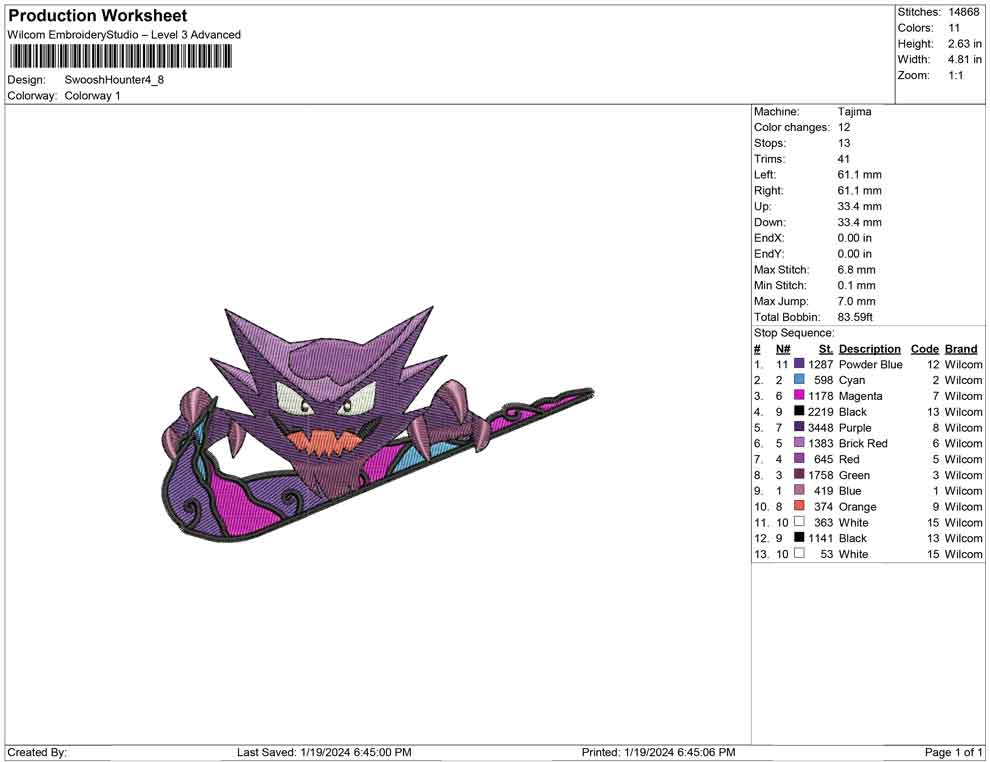This screenshot has width=990, height=762.
Task: Click the 'Page 1 of 1' footer text
Action: point(953,752)
